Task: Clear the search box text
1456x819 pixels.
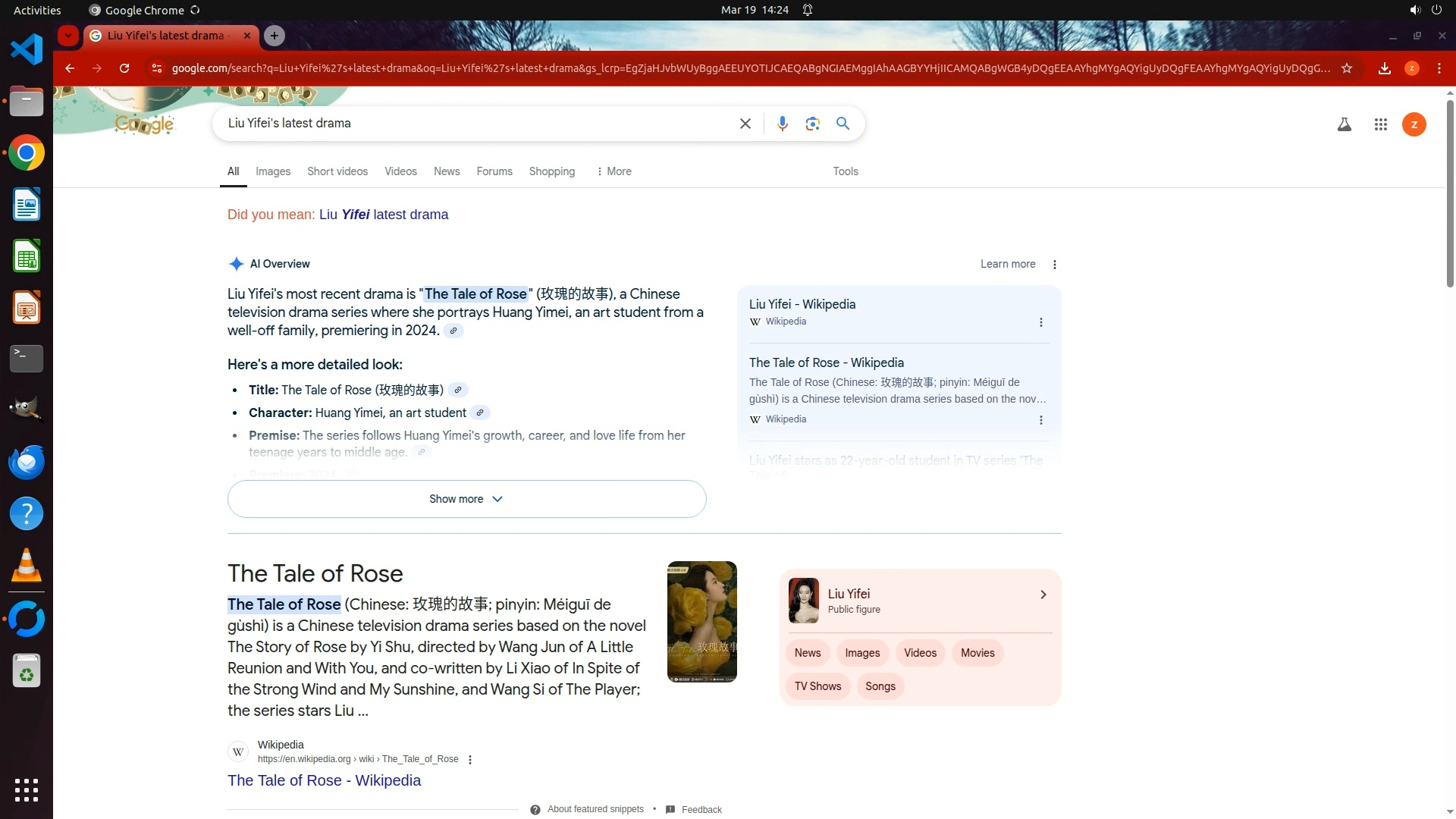Action: click(x=745, y=124)
